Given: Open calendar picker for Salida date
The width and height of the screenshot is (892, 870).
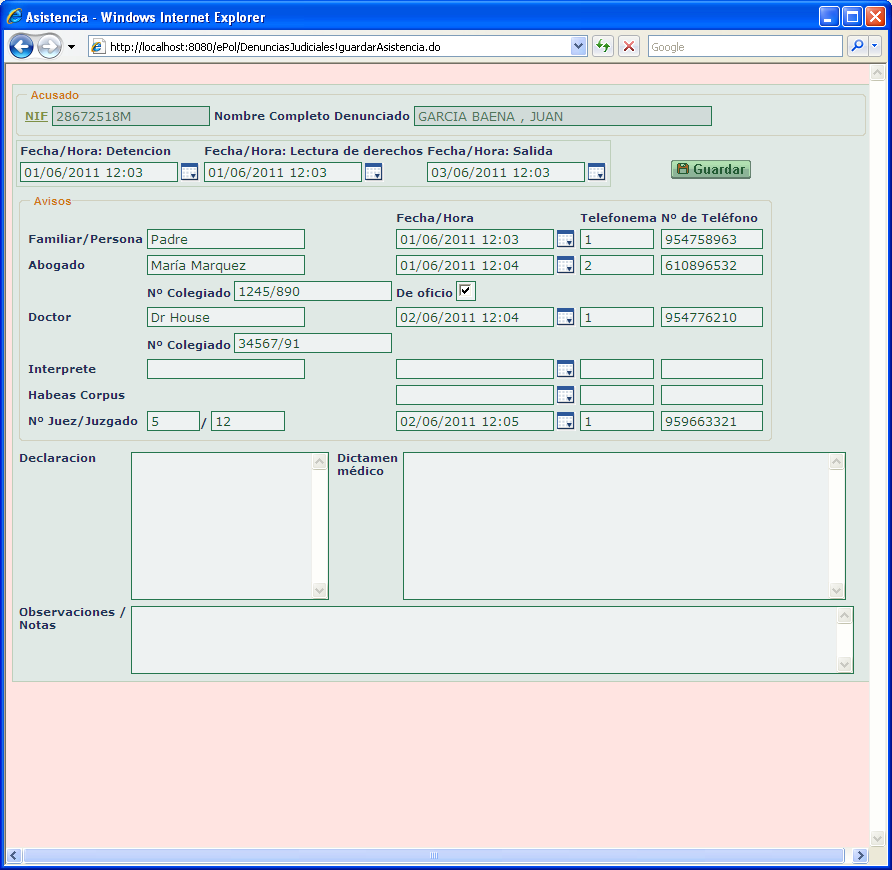Looking at the screenshot, I should (596, 173).
